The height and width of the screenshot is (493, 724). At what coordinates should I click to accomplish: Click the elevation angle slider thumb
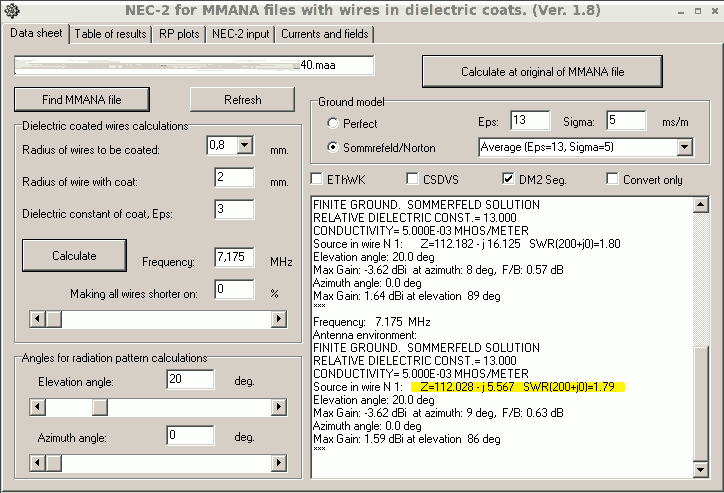click(x=100, y=407)
